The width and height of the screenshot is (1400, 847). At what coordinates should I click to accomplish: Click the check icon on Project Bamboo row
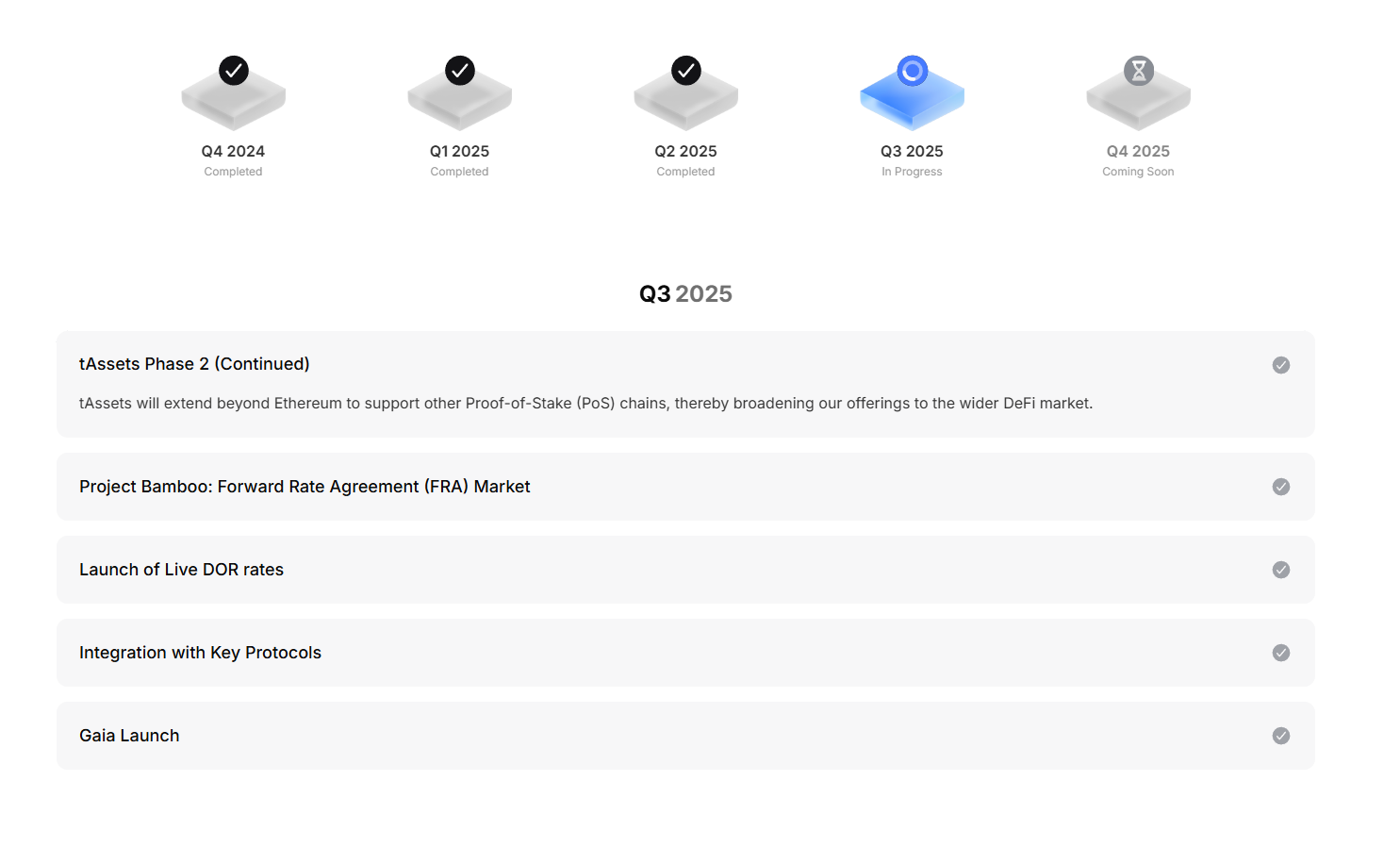tap(1281, 487)
